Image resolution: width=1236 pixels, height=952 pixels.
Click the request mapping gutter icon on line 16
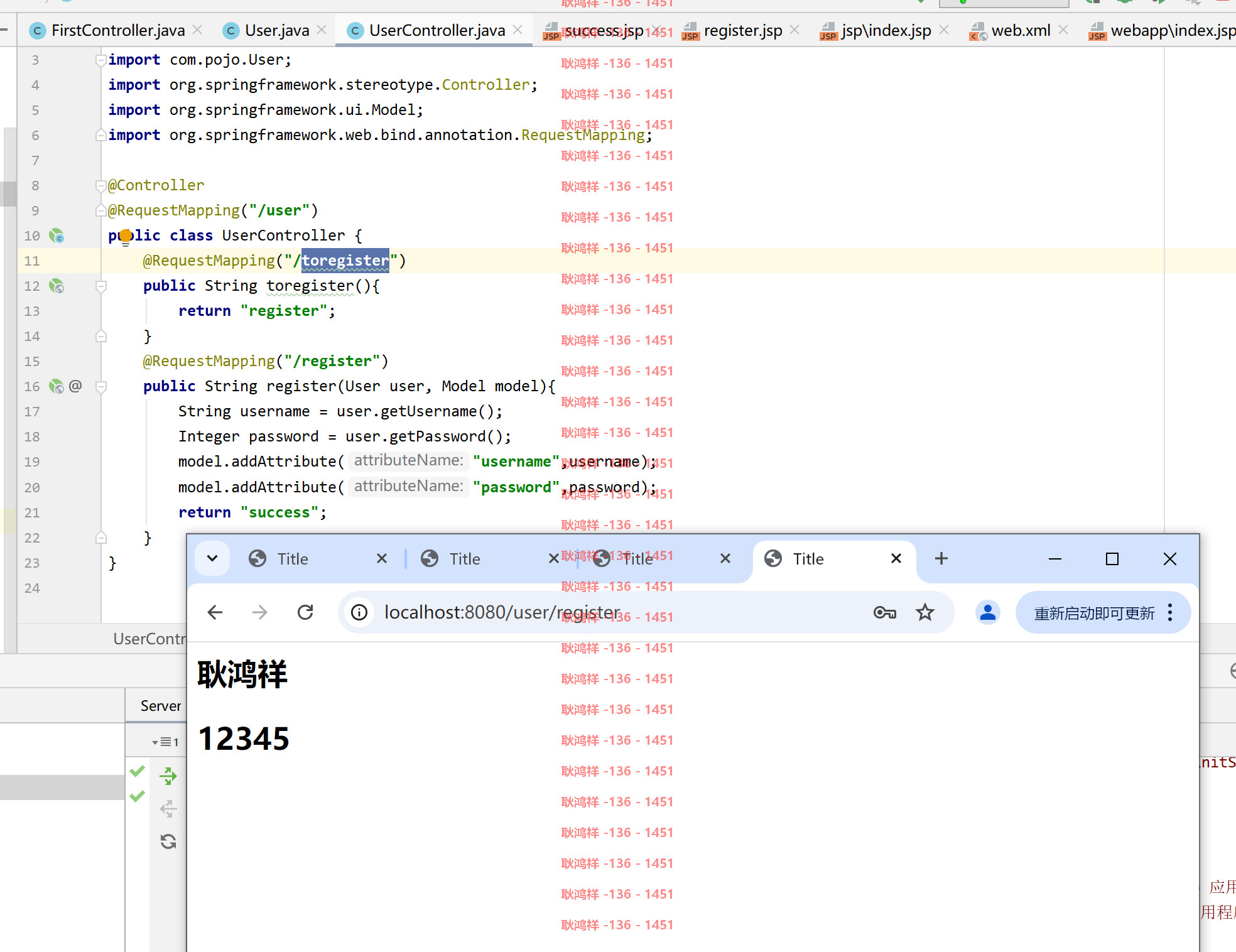[57, 386]
